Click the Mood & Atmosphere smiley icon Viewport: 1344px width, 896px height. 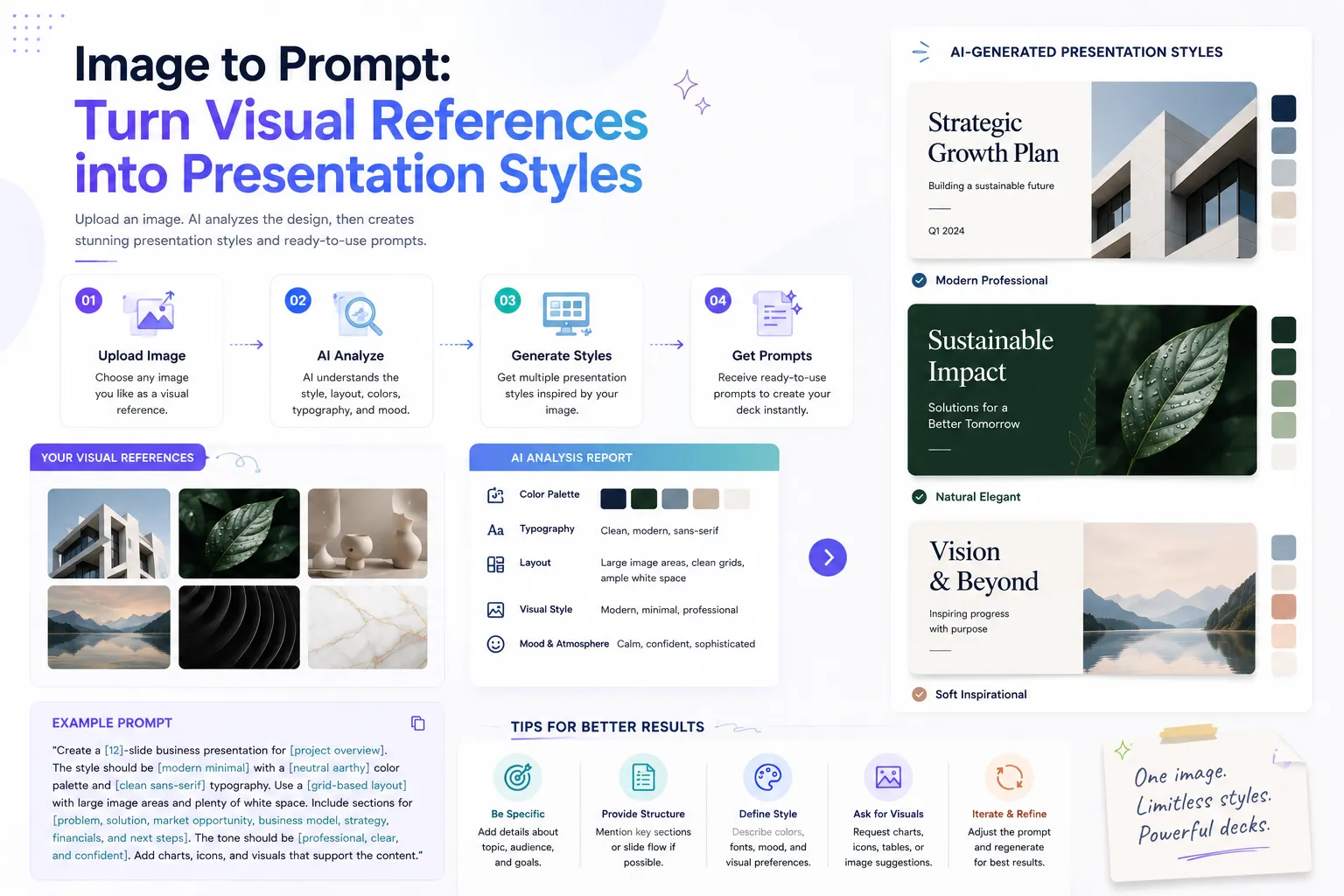pos(495,644)
